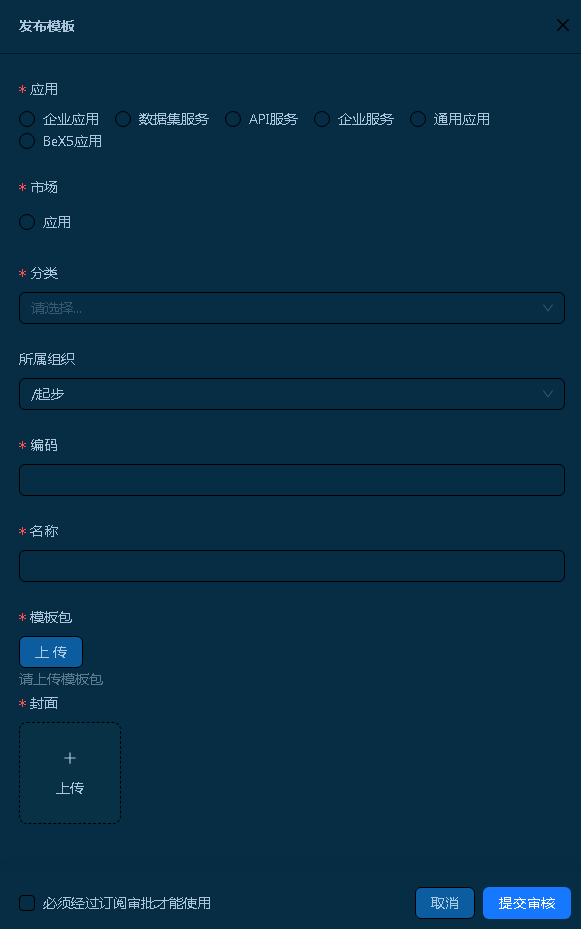Close the 发布模板 dialog with X icon
Screen dimensions: 581x929
(563, 25)
